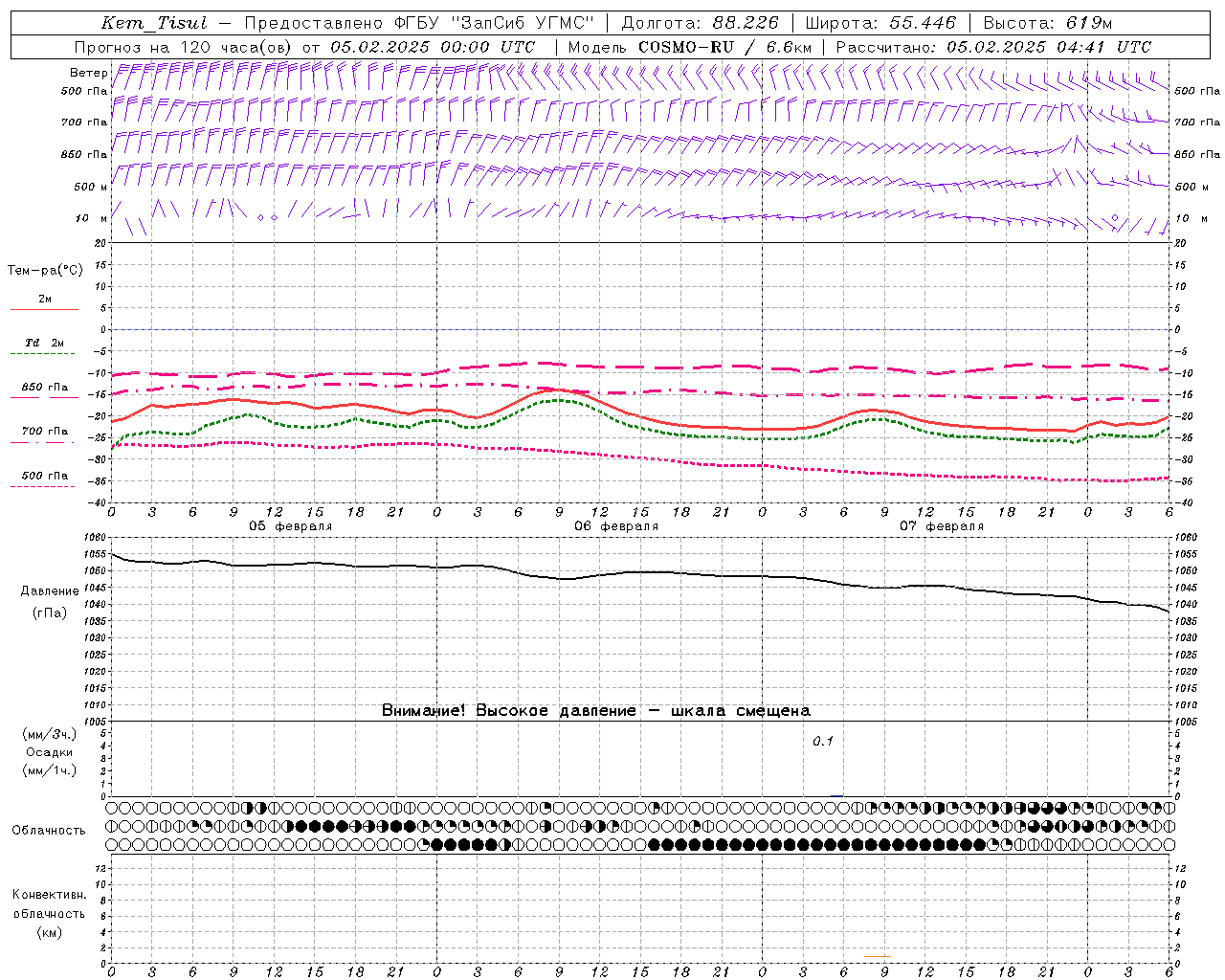Click the warning Внимание! Высокое давление – шкала смещена
The image size is (1225, 980).
tap(596, 710)
